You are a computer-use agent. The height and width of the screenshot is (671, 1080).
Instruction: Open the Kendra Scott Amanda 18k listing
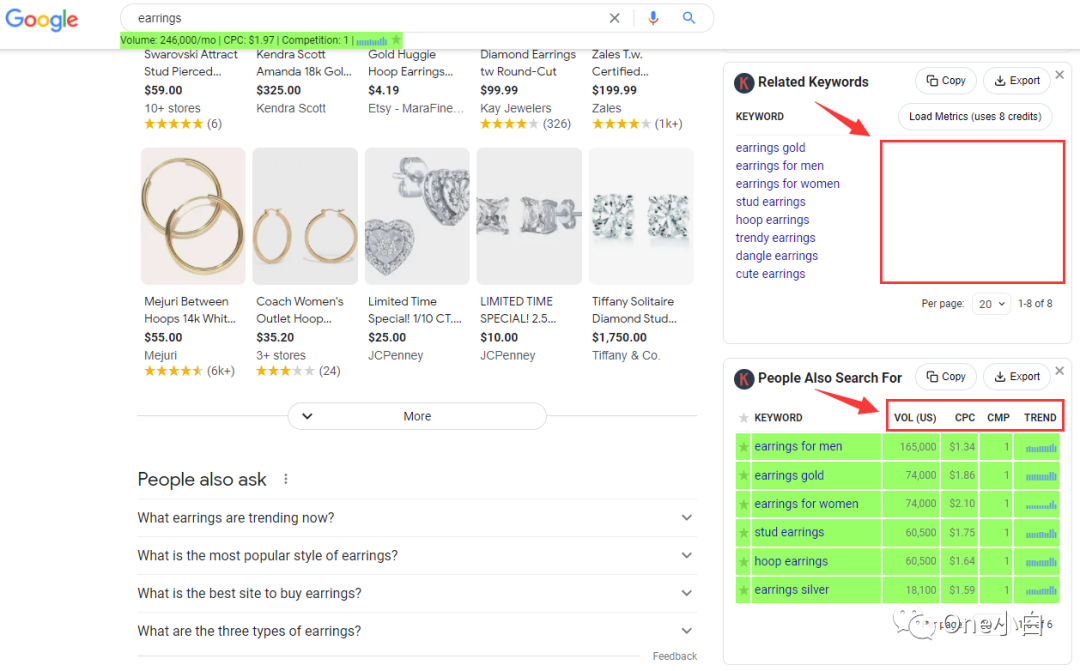pos(304,63)
